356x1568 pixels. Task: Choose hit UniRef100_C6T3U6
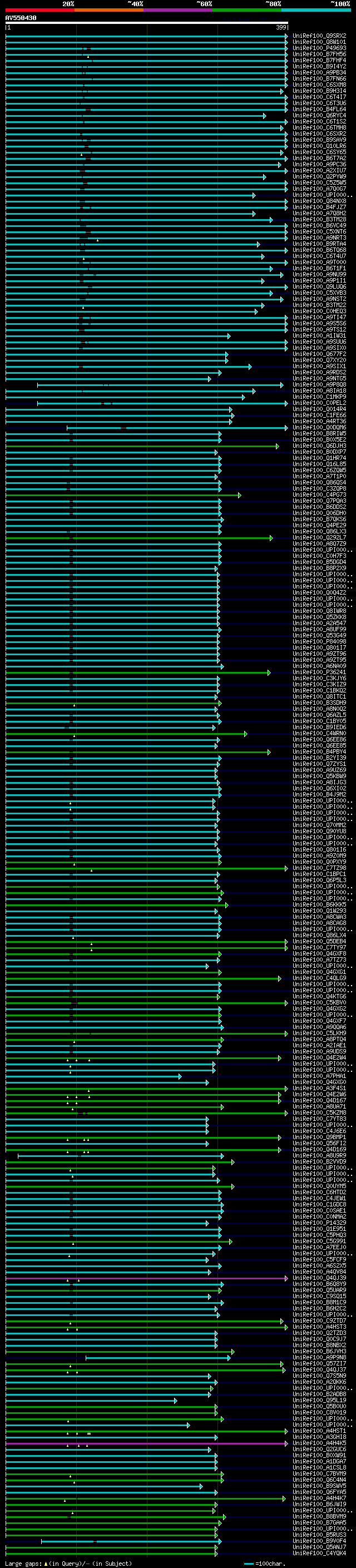click(x=319, y=103)
